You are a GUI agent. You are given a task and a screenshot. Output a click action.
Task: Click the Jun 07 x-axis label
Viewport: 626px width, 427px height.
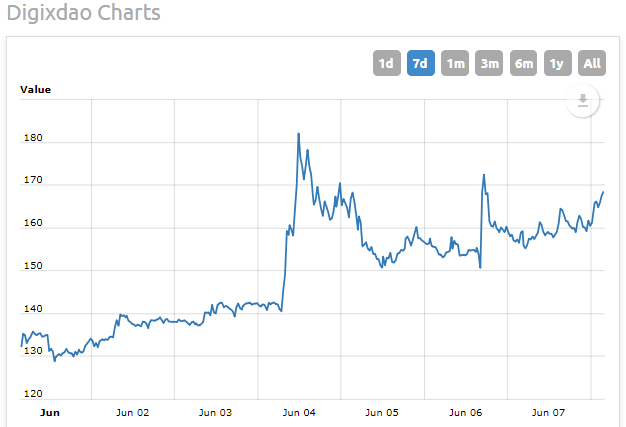point(548,413)
